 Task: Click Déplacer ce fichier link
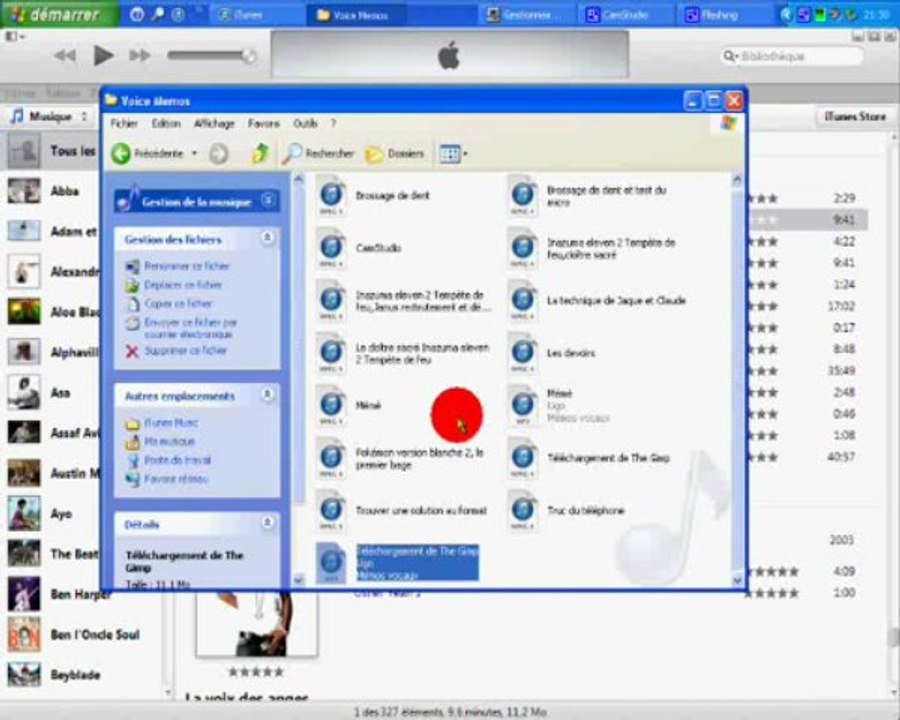(183, 285)
